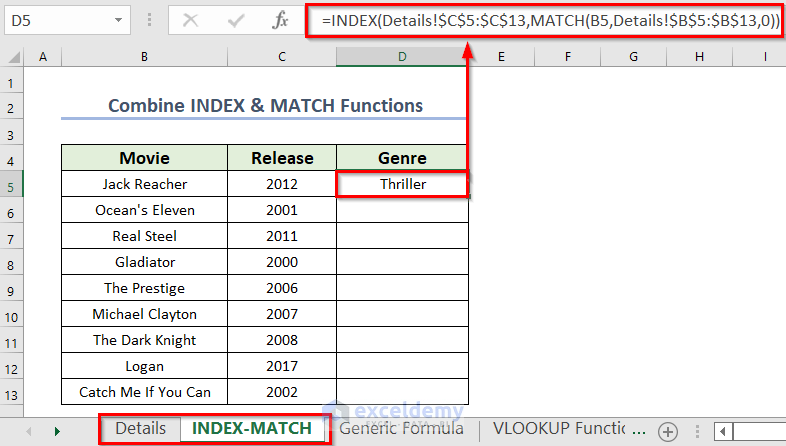
Task: Click the Name Box showing D5
Action: pyautogui.click(x=55, y=19)
